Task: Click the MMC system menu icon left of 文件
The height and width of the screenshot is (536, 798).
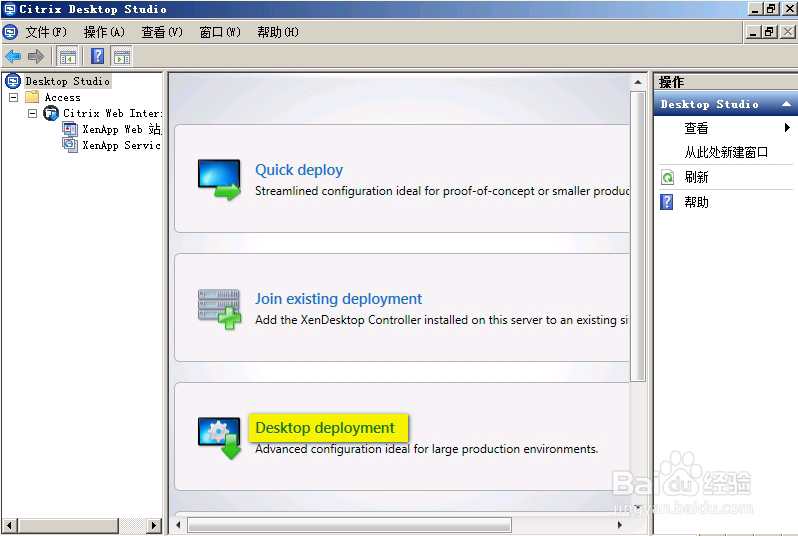Action: [x=10, y=32]
